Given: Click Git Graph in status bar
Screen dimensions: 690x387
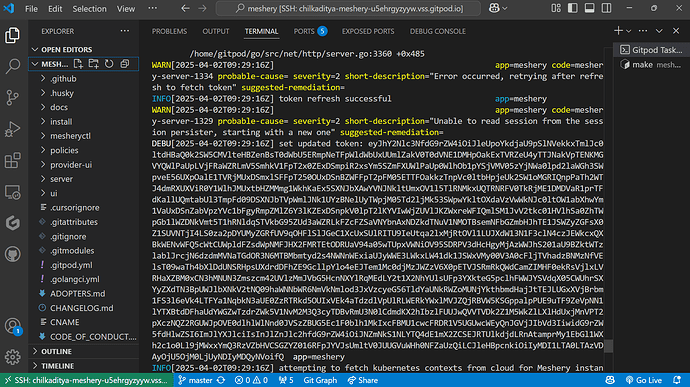Looking at the screenshot, I should point(320,380).
